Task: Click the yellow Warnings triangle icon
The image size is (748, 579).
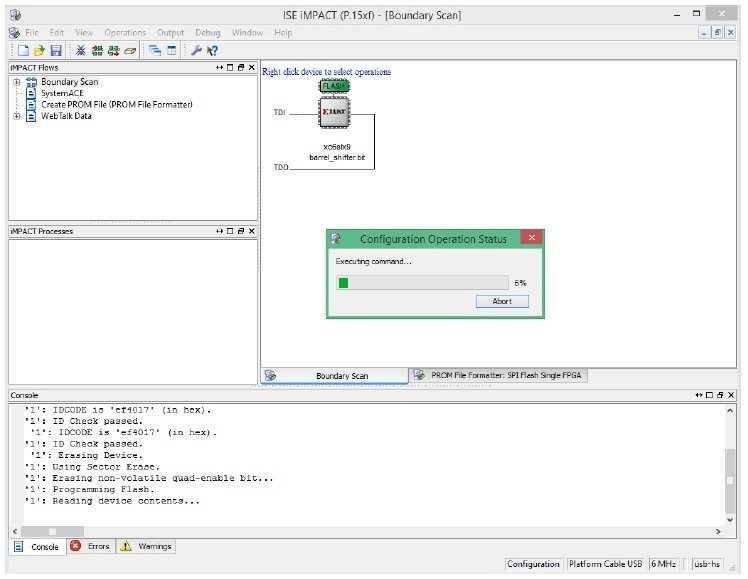Action: pos(125,546)
